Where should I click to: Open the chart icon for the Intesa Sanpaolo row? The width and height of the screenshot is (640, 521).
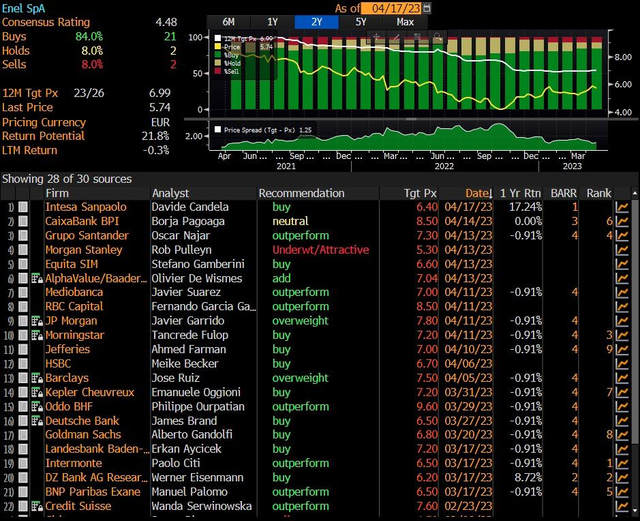coord(622,207)
